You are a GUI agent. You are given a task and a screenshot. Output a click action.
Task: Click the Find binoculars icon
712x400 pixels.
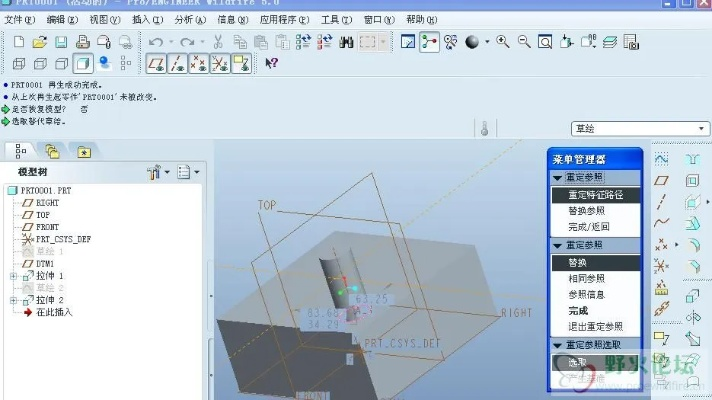347,42
